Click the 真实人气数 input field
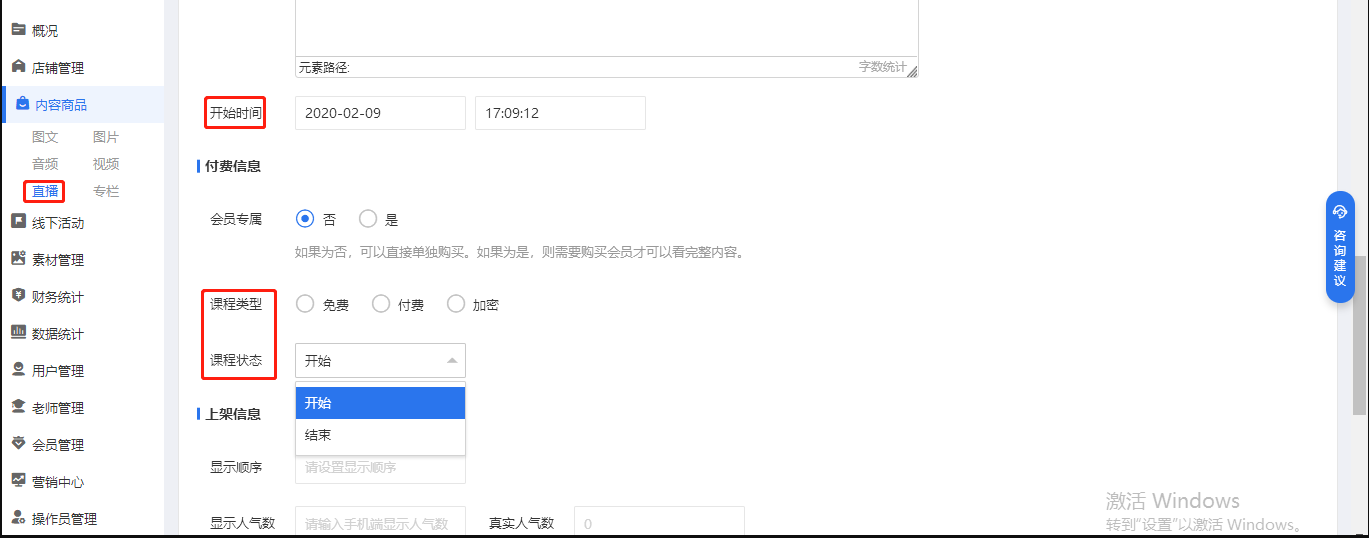 [659, 522]
